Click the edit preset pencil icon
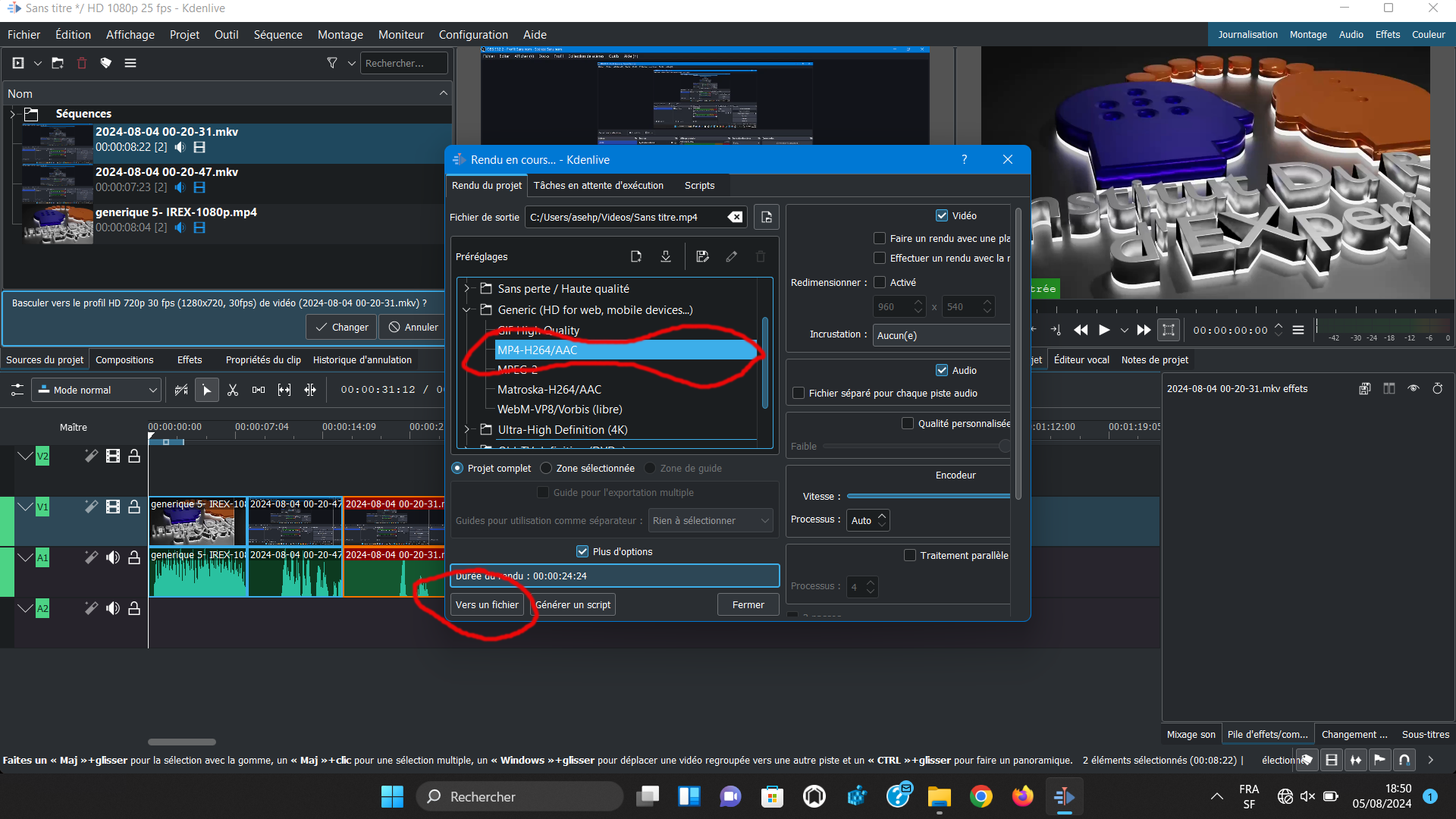Image resolution: width=1456 pixels, height=819 pixels. coord(732,256)
